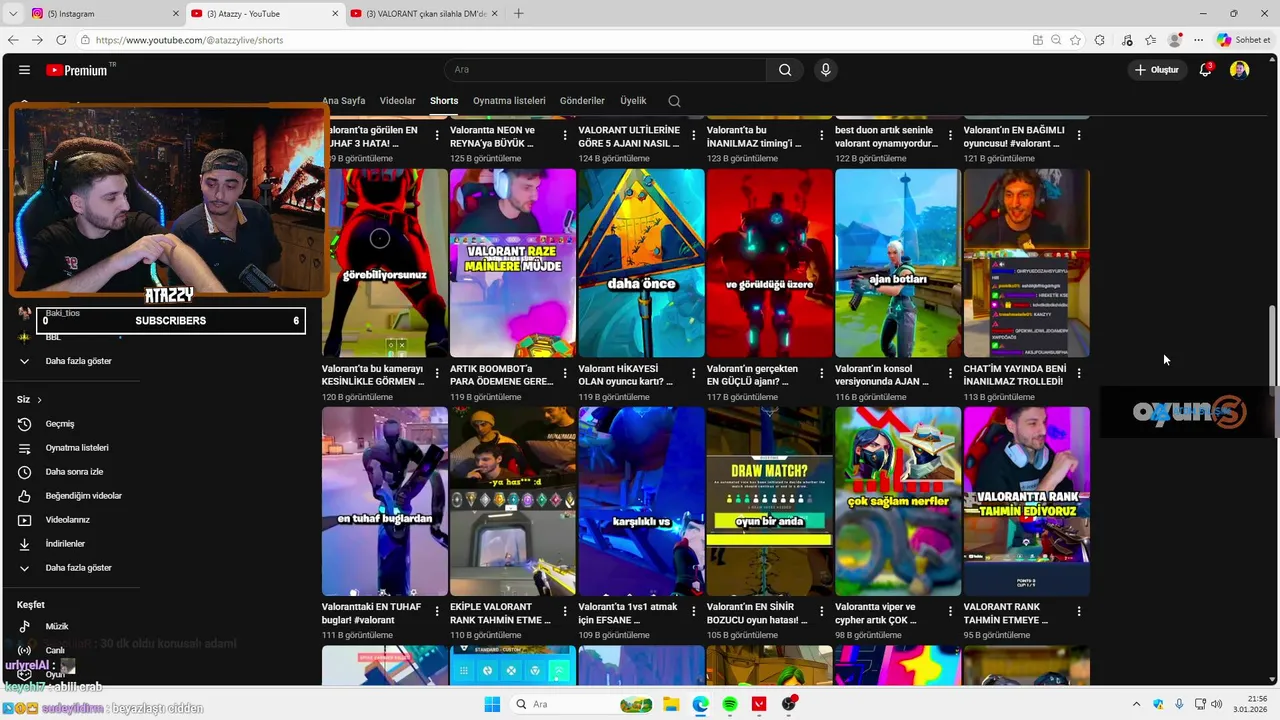Open the tab actions dropdown in Edge
Screen dimensions: 1280x720
click(x=13, y=14)
